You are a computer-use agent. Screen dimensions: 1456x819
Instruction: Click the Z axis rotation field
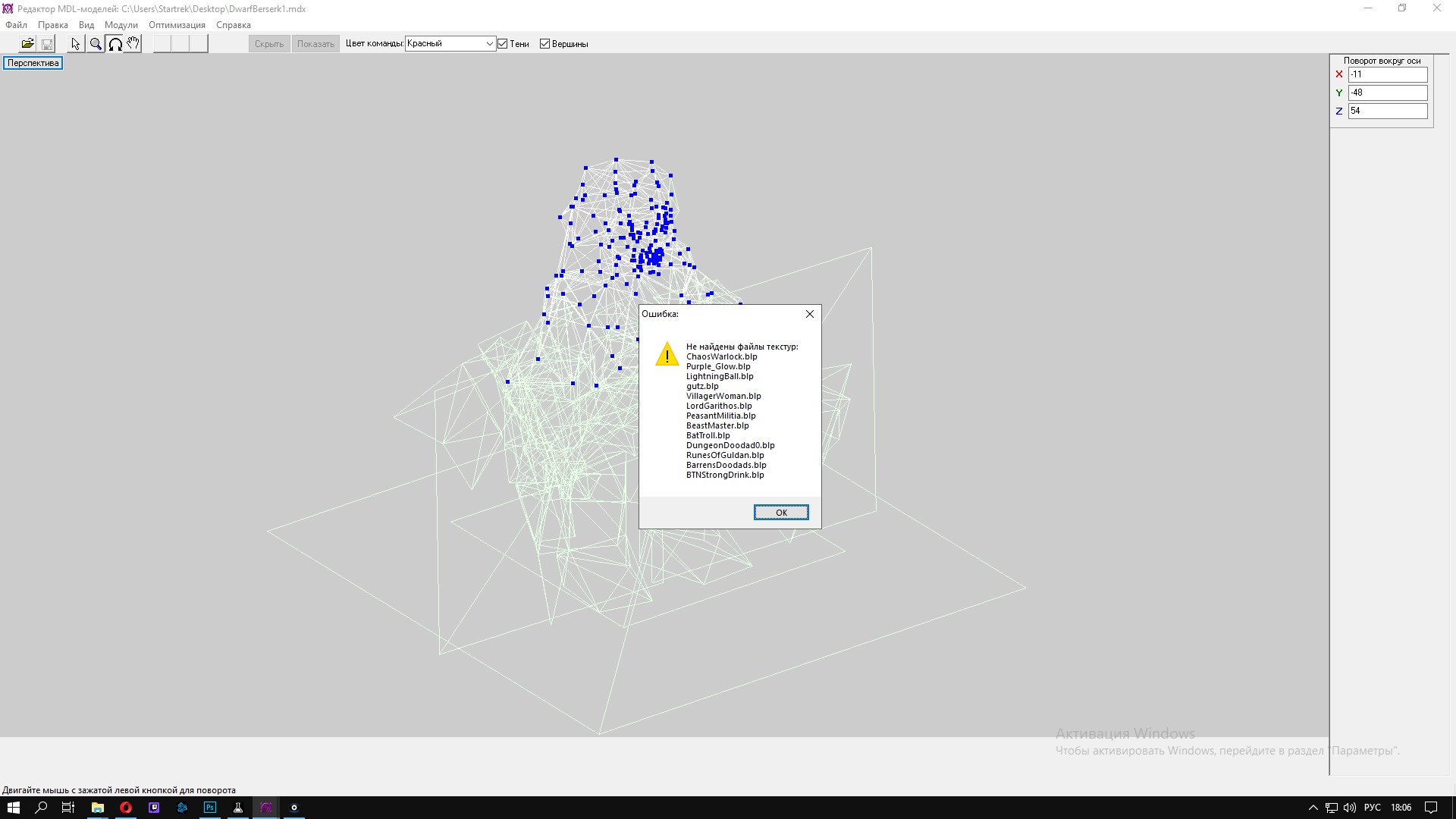point(1387,111)
